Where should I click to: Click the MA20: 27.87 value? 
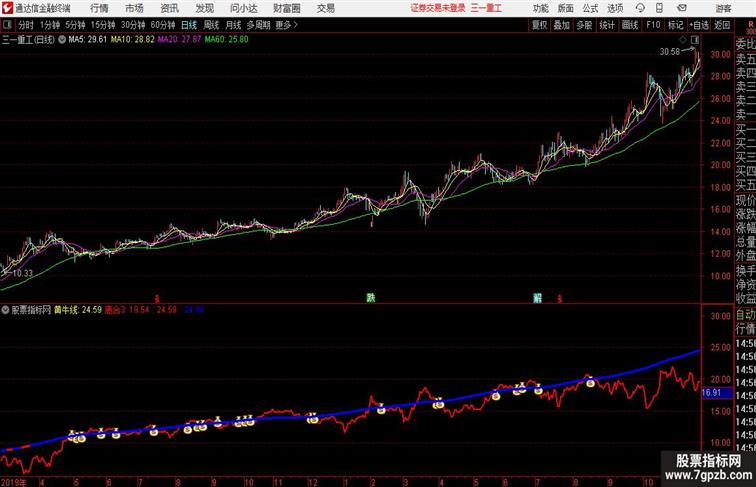(179, 40)
